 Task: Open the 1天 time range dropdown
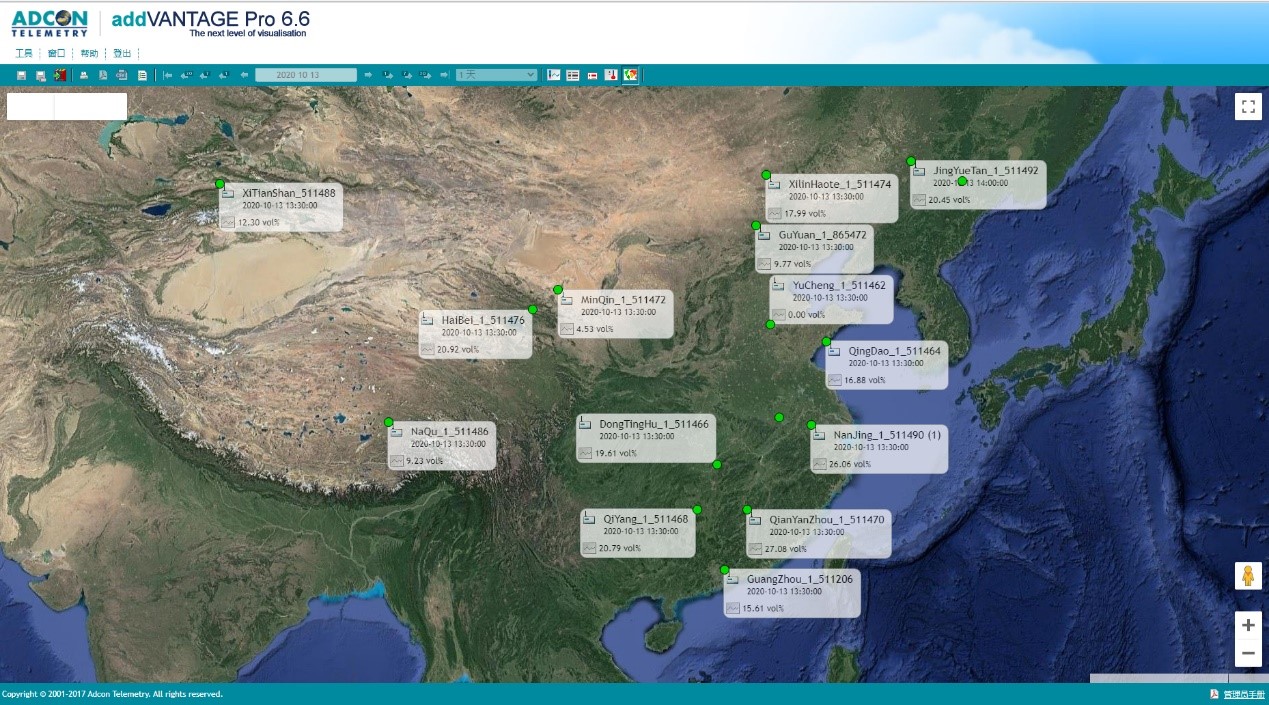(496, 75)
